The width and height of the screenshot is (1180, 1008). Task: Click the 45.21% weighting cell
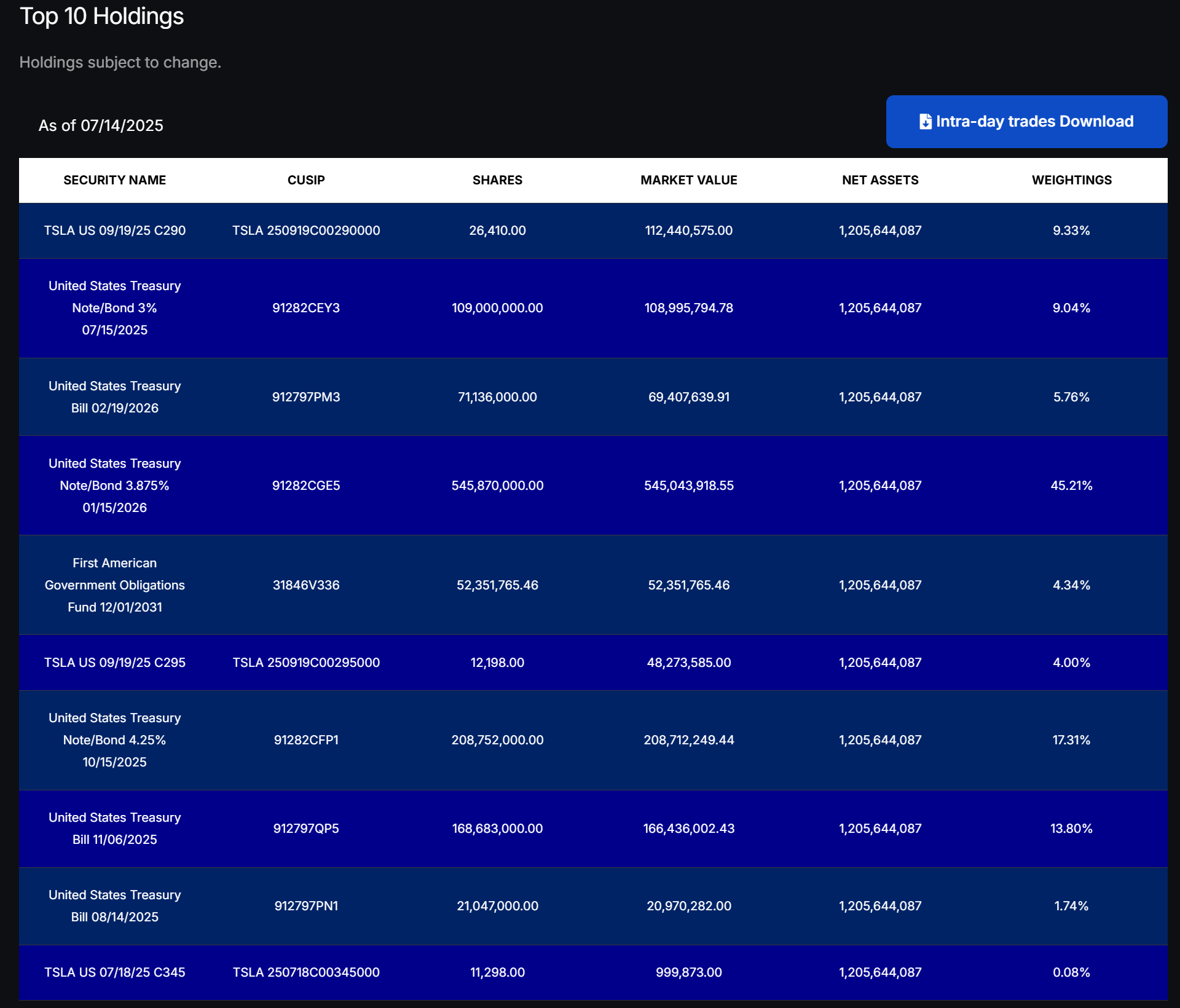(1071, 486)
